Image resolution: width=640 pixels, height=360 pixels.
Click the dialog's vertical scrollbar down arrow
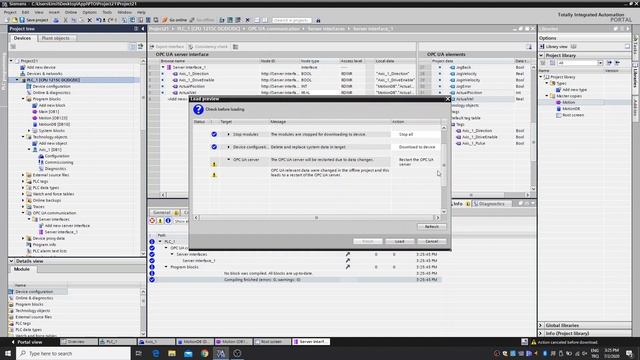tap(444, 212)
